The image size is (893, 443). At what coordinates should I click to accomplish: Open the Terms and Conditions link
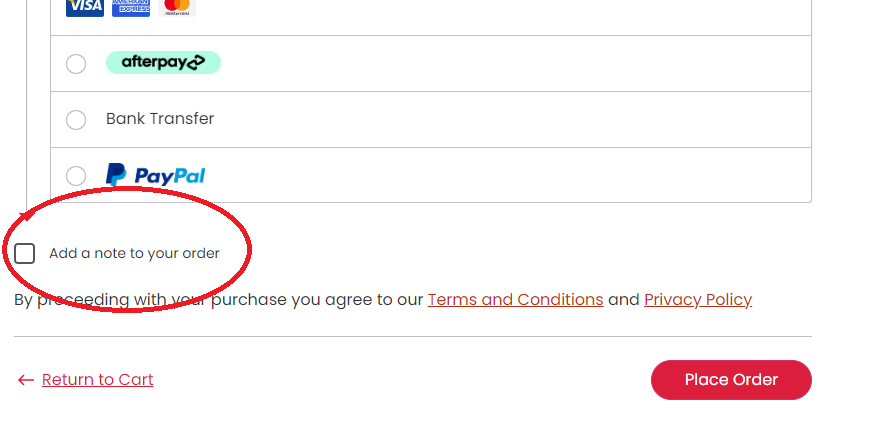515,300
